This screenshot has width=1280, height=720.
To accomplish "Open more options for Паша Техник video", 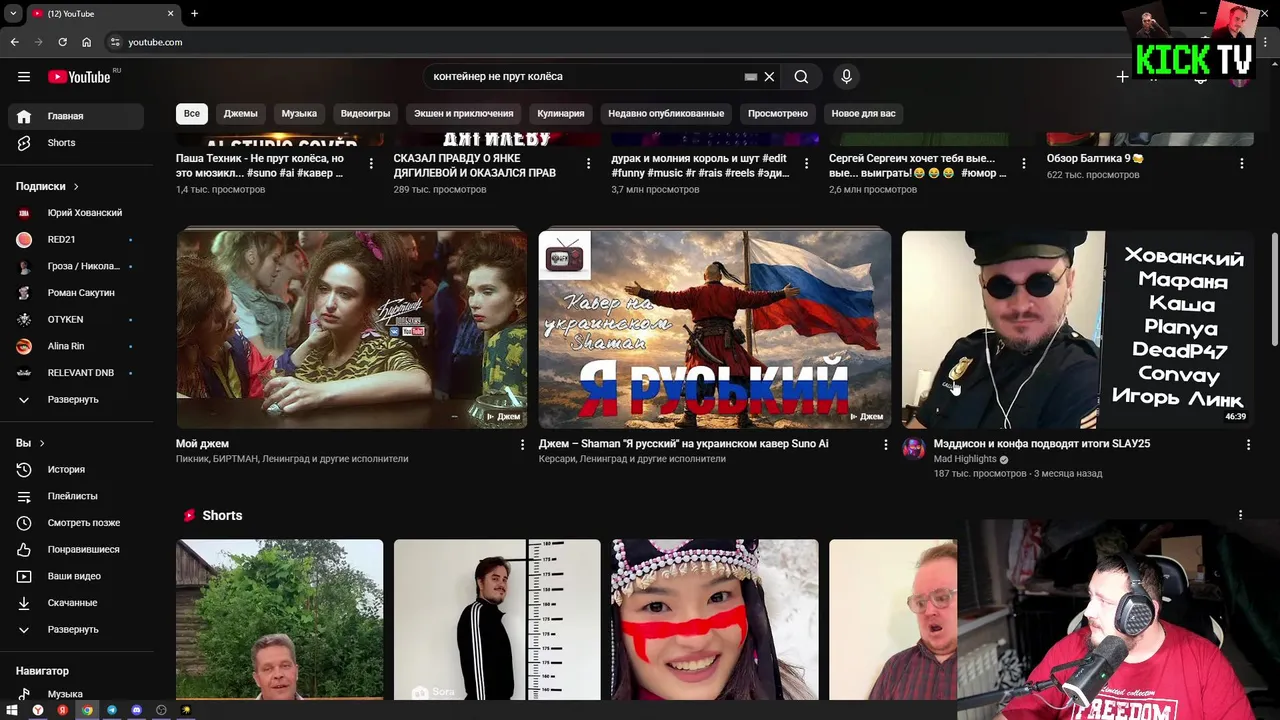I will click(x=371, y=163).
